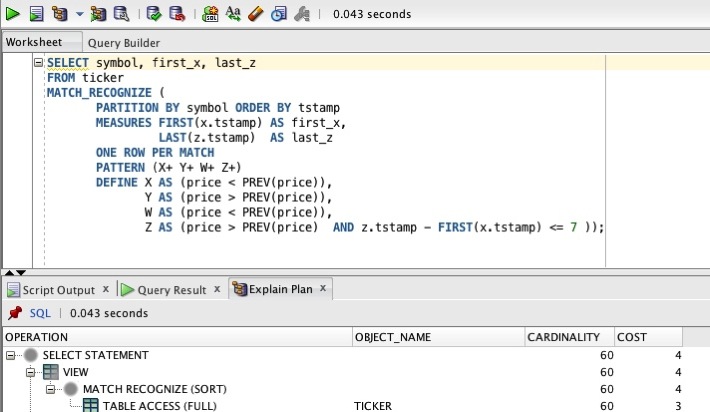Click the CARDINALITY column header
The image size is (710, 412).
pyautogui.click(x=570, y=337)
